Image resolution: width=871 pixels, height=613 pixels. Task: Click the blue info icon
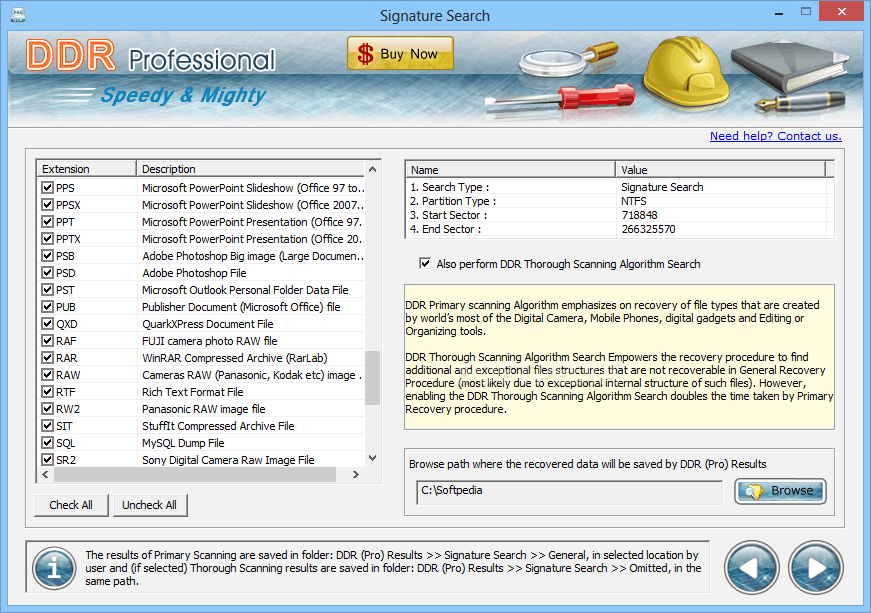click(54, 568)
